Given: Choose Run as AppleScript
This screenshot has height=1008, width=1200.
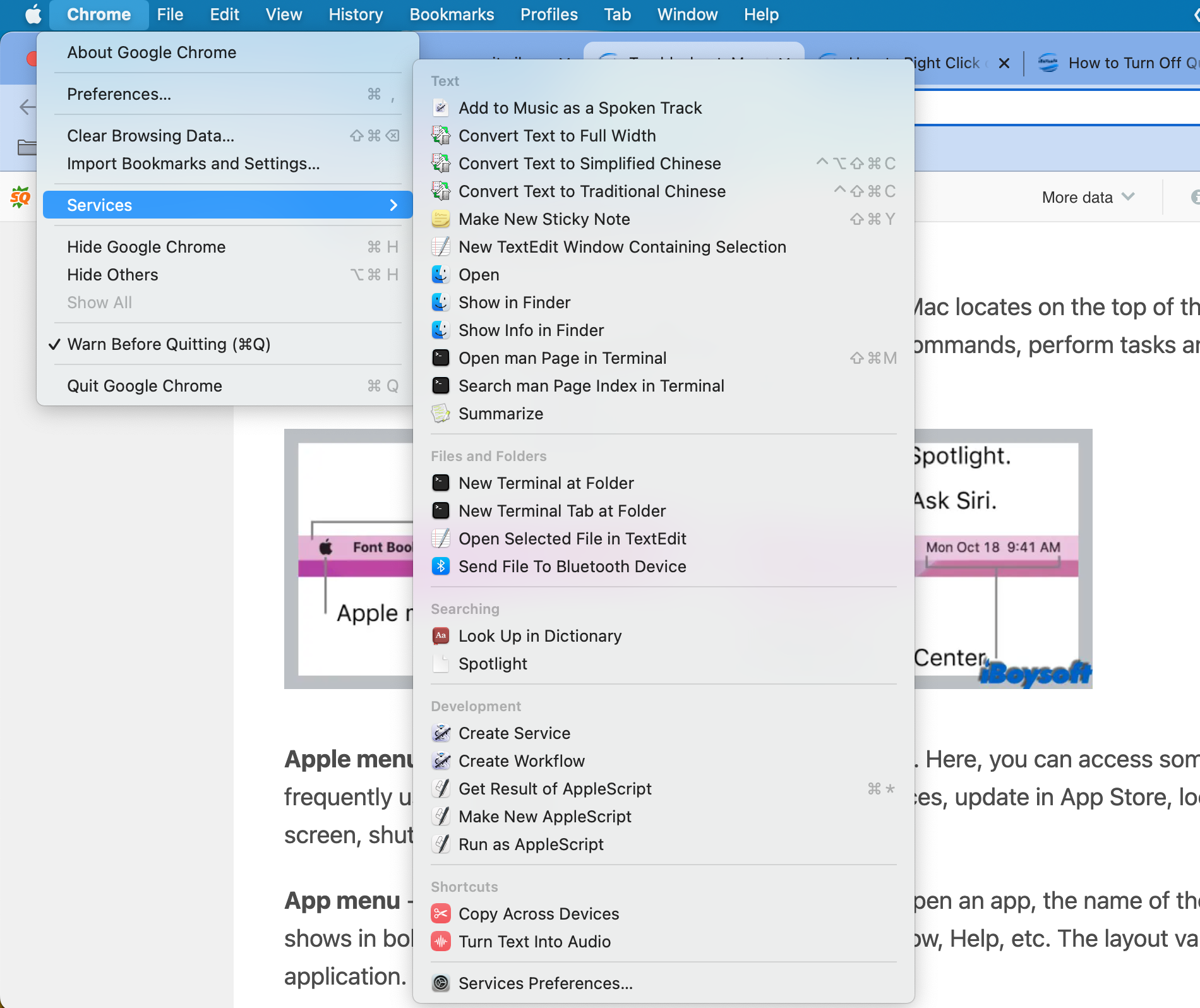Looking at the screenshot, I should (x=663, y=844).
